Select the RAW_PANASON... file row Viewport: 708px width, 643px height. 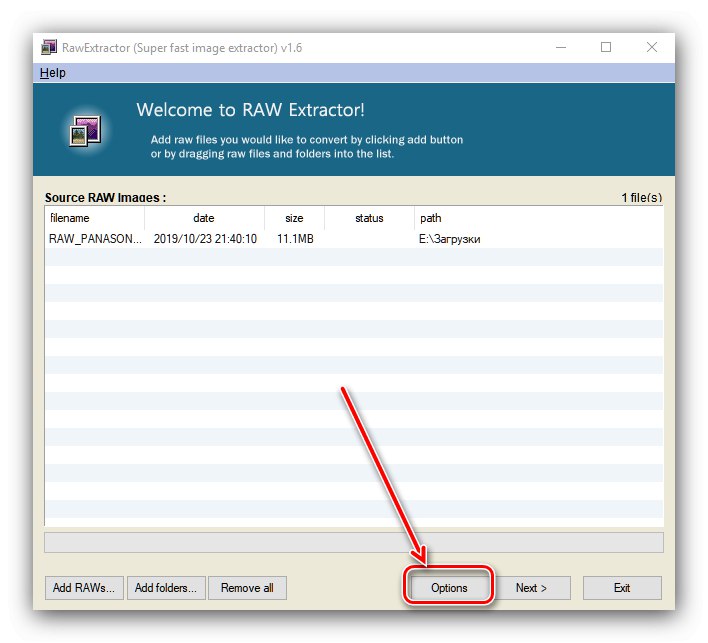[354, 238]
